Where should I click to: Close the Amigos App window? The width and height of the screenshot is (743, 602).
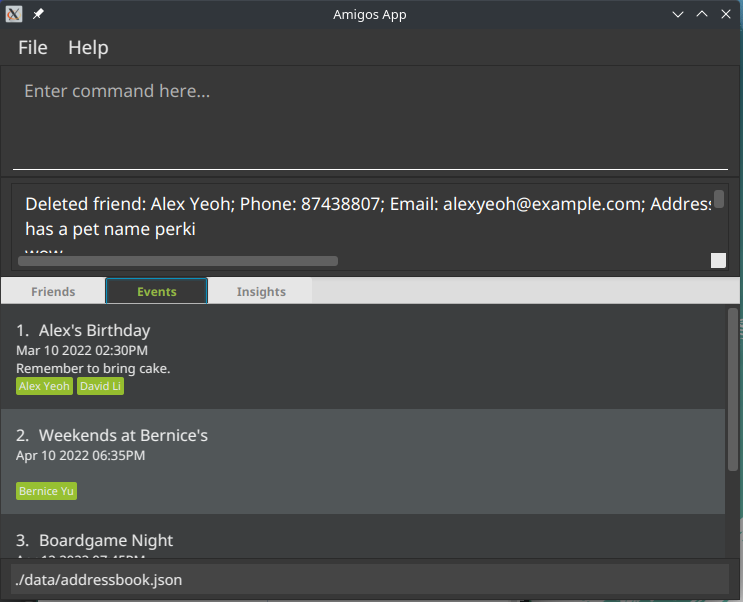point(725,14)
